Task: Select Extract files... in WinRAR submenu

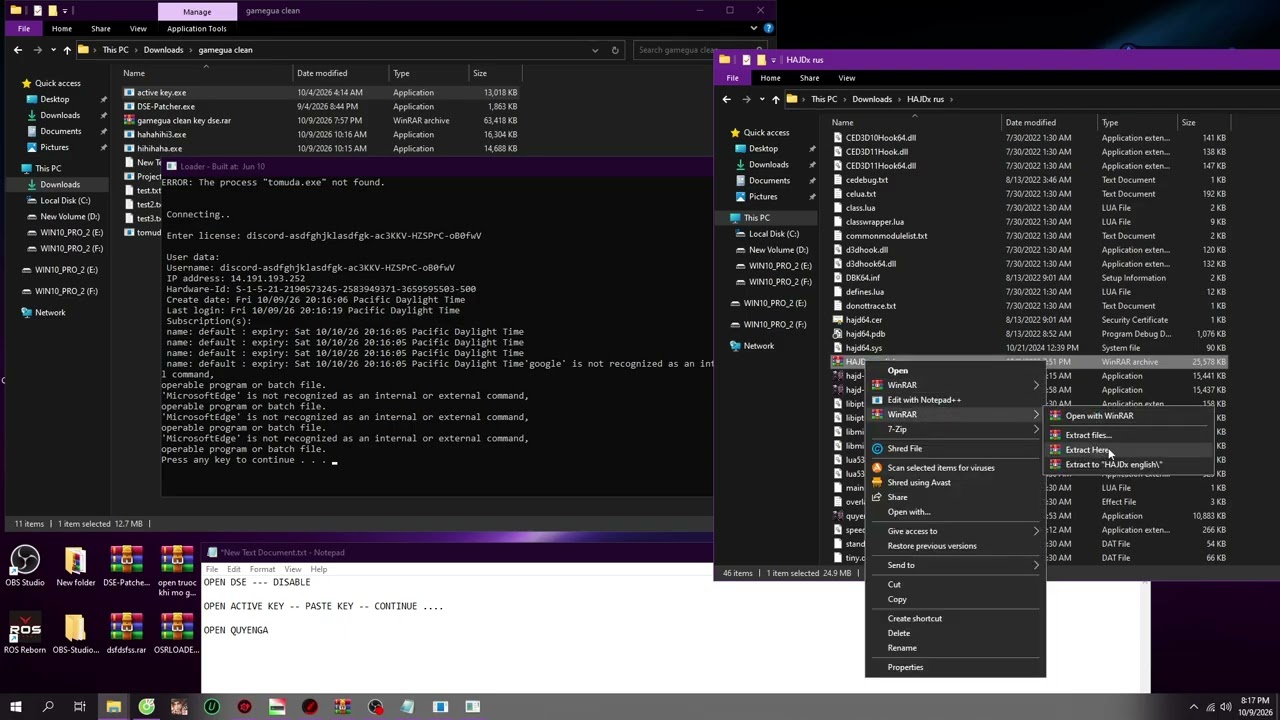Action: [x=1088, y=435]
